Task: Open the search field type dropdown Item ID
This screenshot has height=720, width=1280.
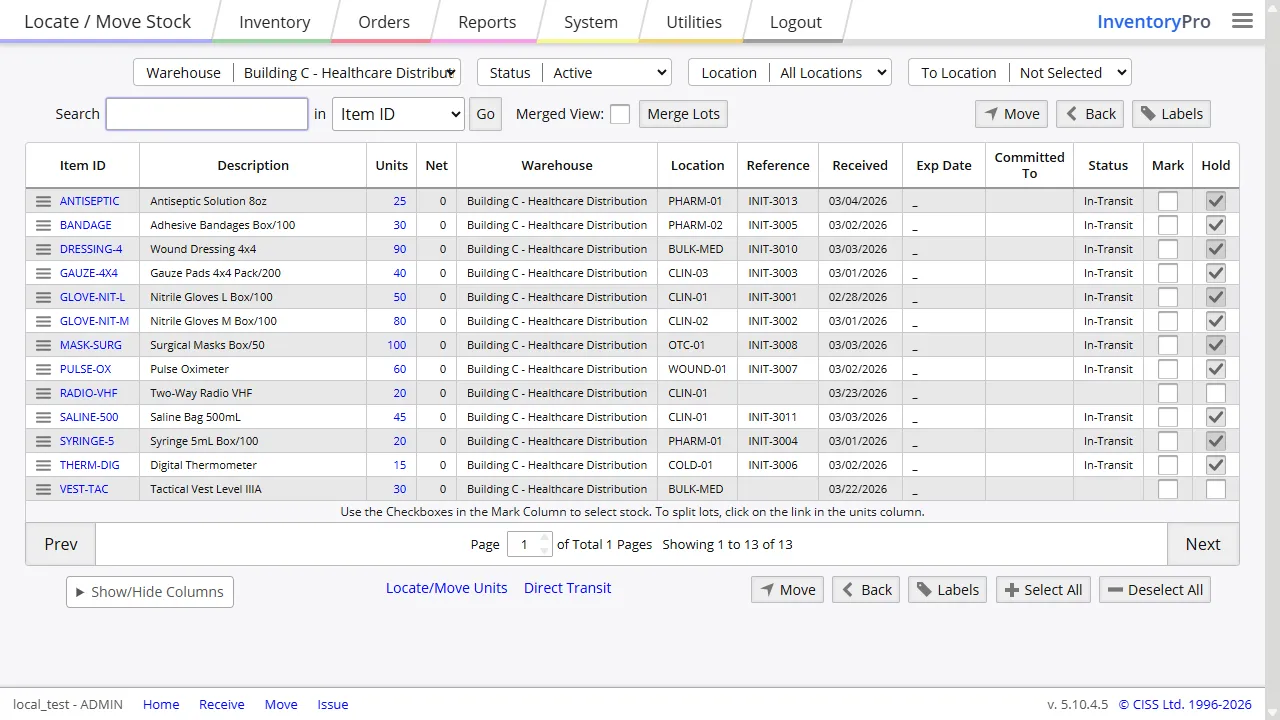Action: (x=398, y=114)
